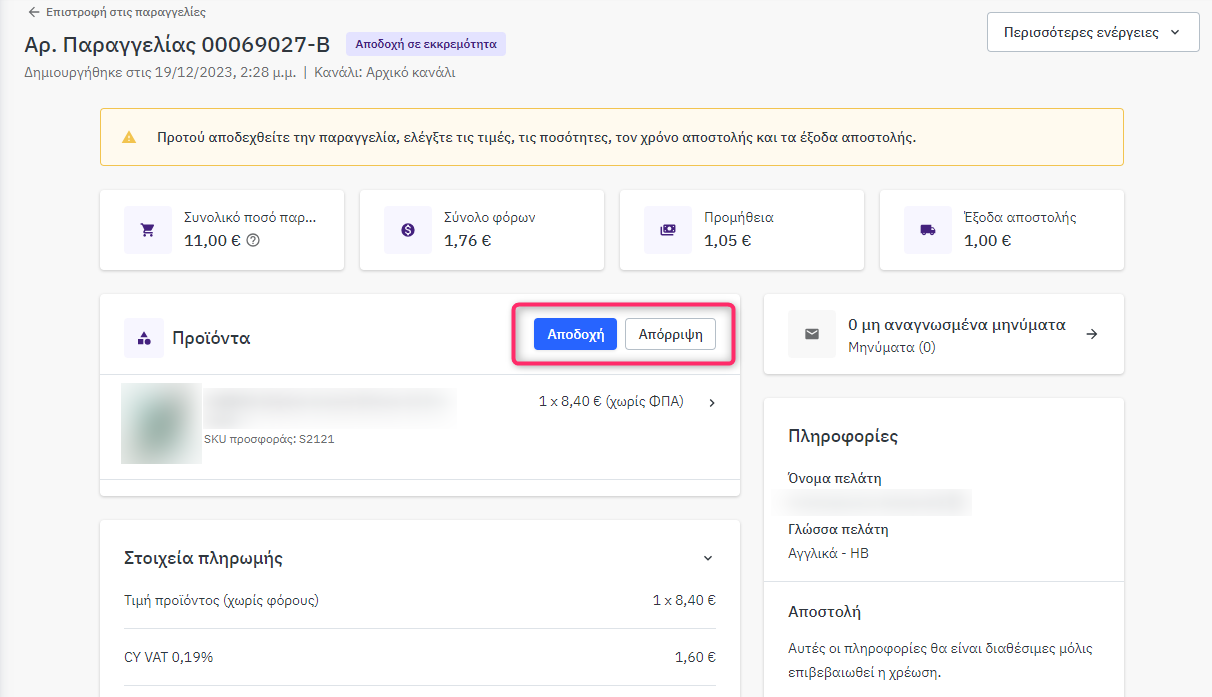This screenshot has width=1212, height=697.
Task: Click the Μηνύματα (0) label
Action: pyautogui.click(x=892, y=348)
